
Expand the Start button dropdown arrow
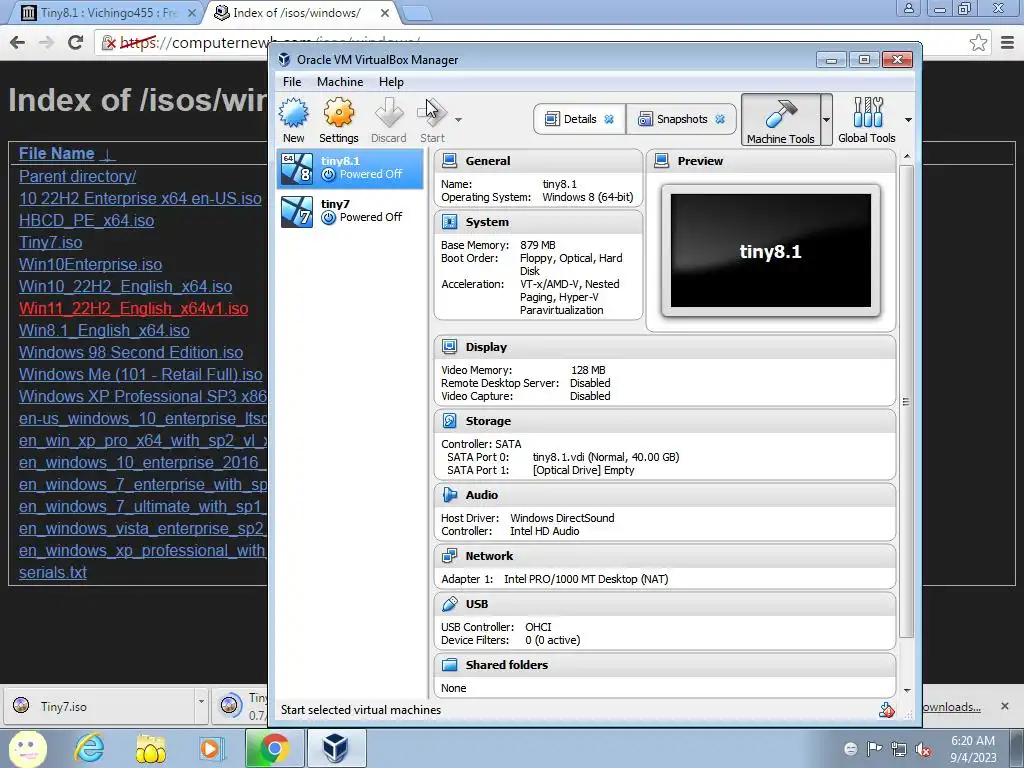(458, 120)
